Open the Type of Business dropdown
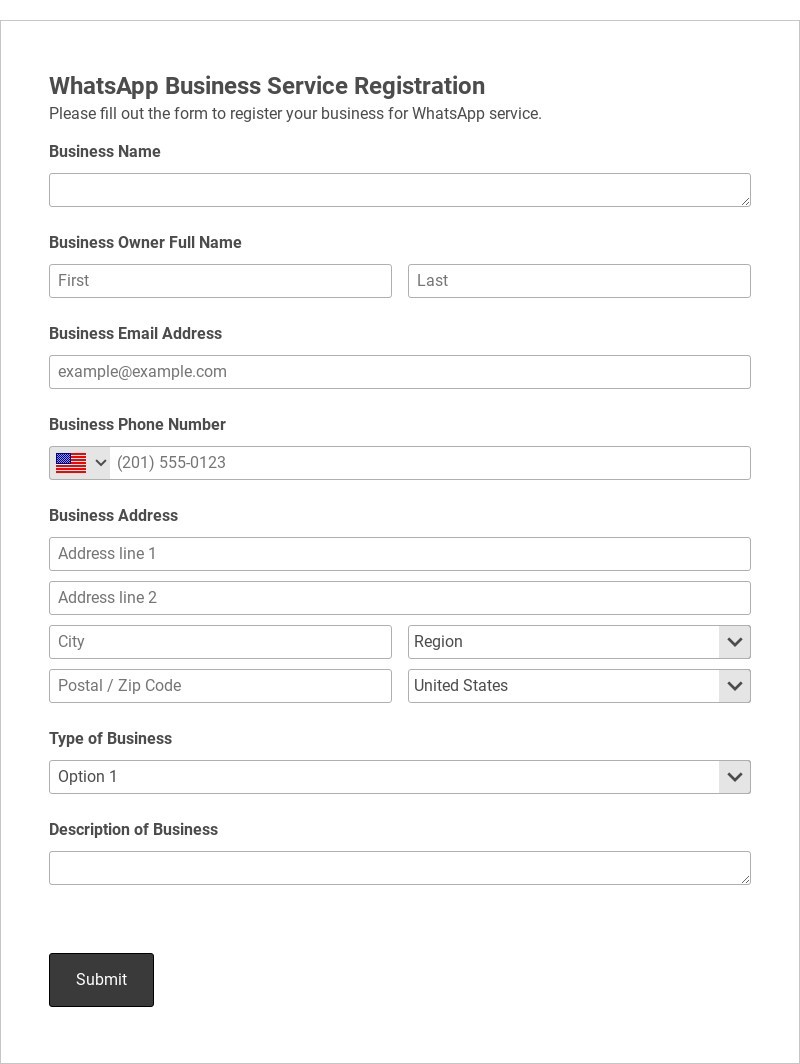800x1064 pixels. (400, 777)
